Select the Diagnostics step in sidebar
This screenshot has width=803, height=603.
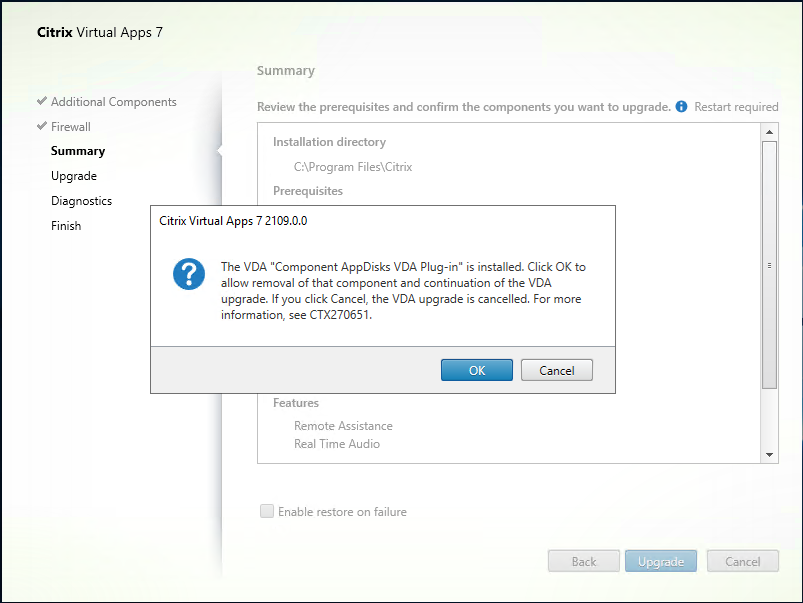[x=81, y=201]
